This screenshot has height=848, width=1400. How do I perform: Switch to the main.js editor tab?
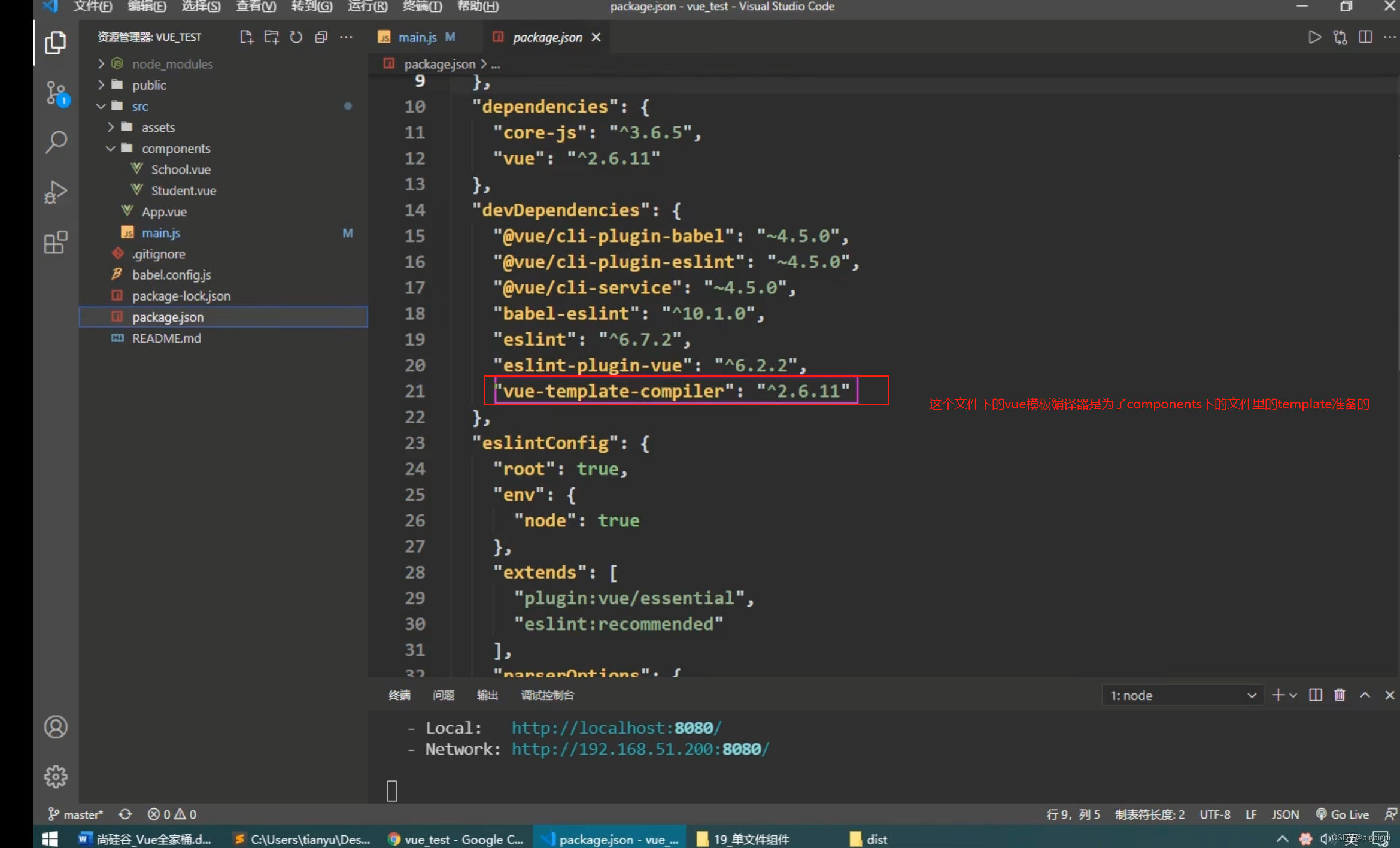point(417,37)
